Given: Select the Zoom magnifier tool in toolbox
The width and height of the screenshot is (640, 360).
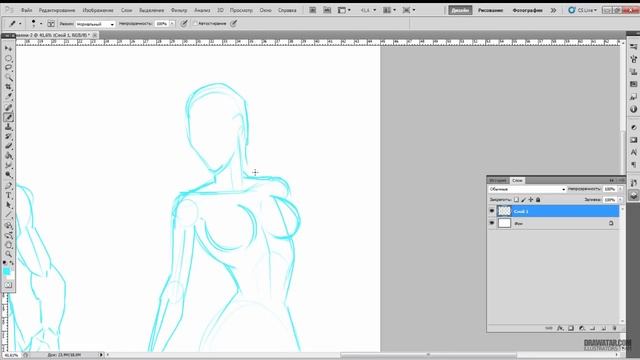Looking at the screenshot, I should [8, 254].
